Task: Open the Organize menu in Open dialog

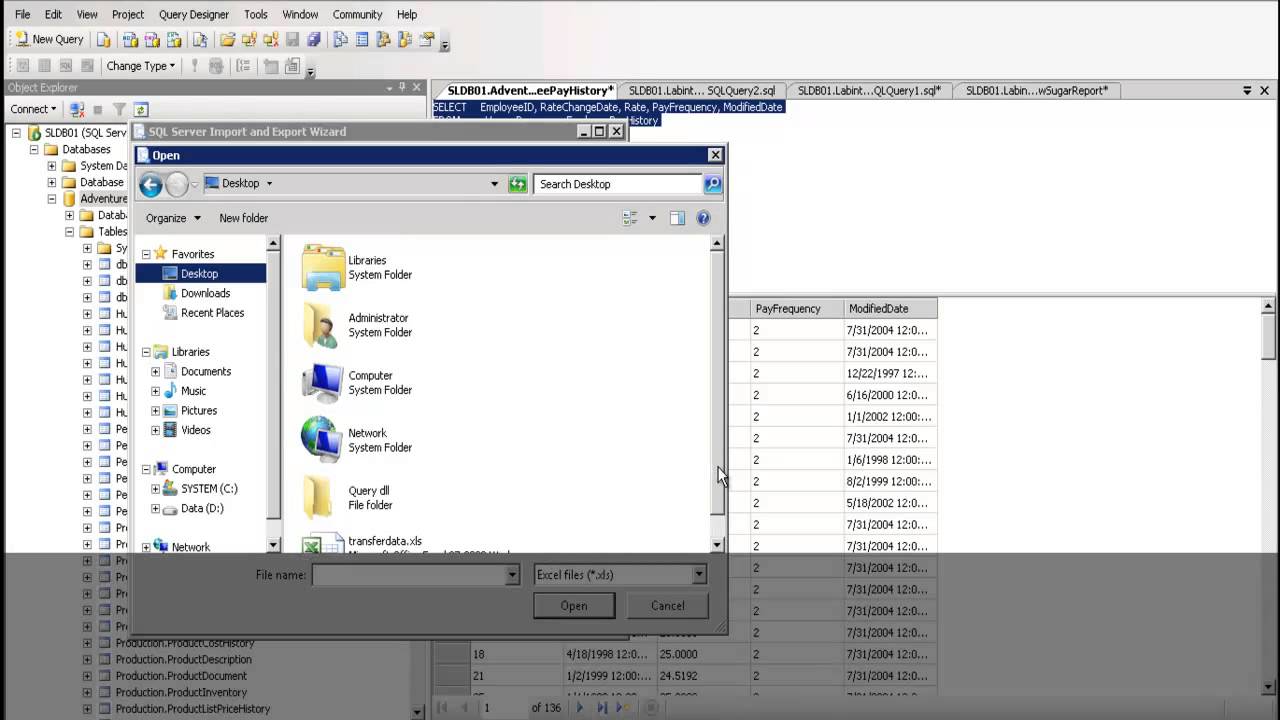Action: pos(173,218)
